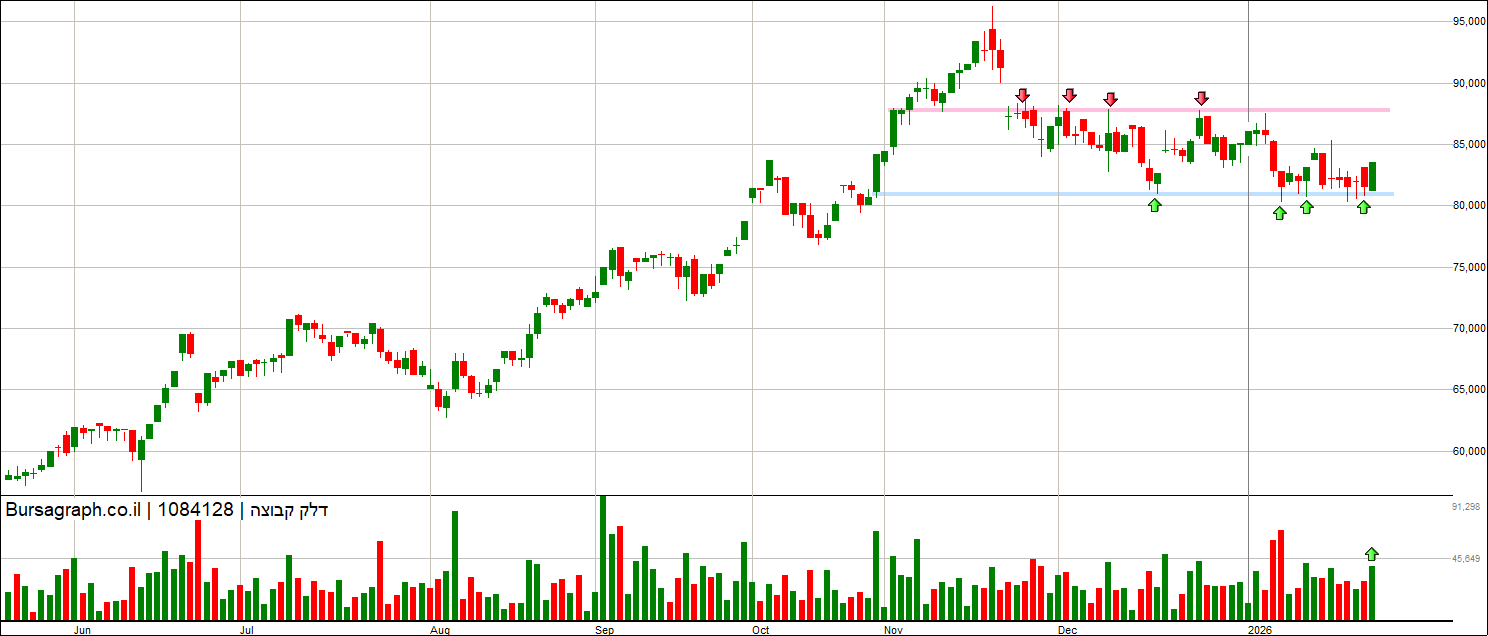
Task: Click the 91,298 volume axis label
Action: tap(1466, 507)
